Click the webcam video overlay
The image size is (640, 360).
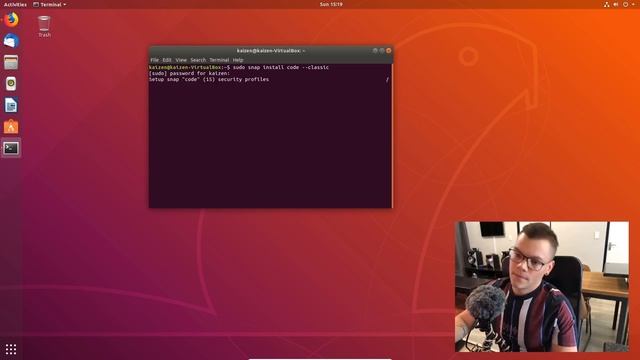542,287
